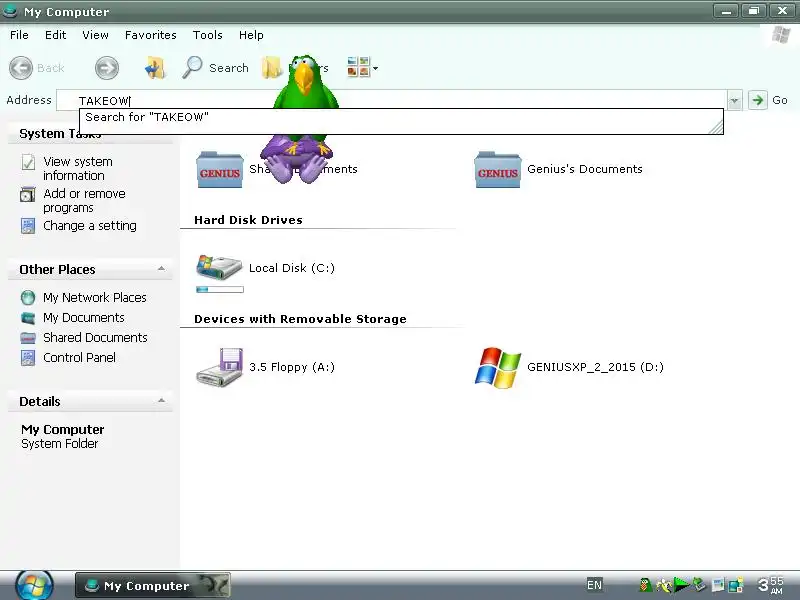Click the white panel tray icon
This screenshot has width=800, height=600.
click(718, 585)
